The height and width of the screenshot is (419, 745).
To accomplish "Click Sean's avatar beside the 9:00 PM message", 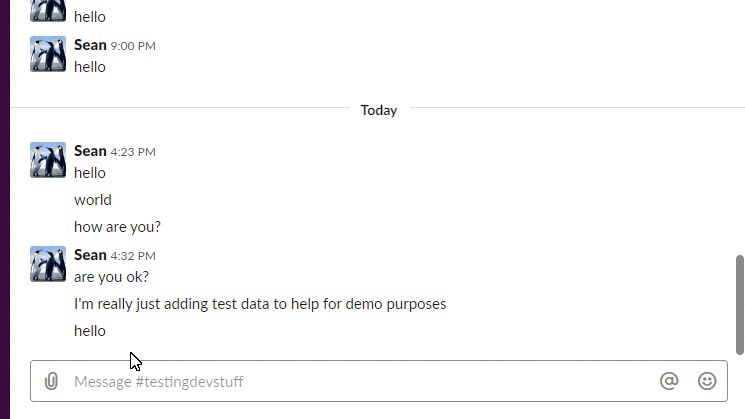I will (x=48, y=54).
